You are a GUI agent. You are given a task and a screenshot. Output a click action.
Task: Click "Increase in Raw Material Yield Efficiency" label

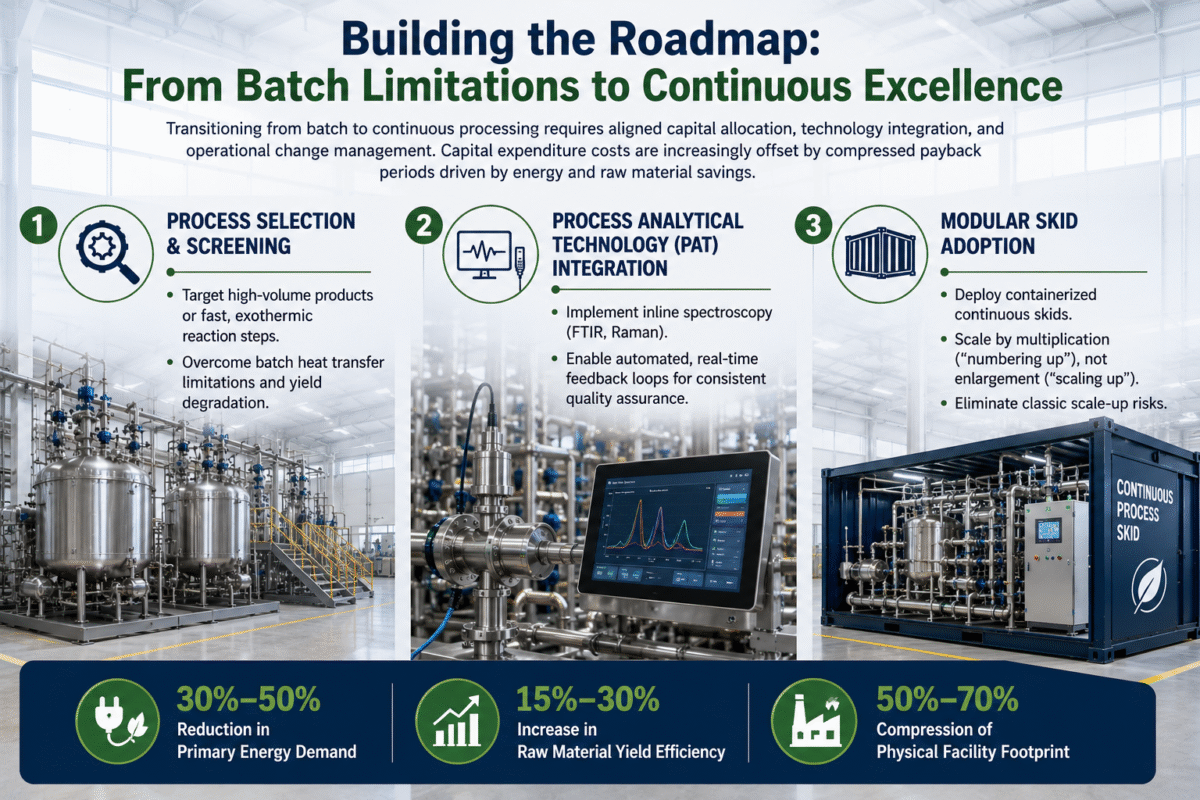click(620, 741)
